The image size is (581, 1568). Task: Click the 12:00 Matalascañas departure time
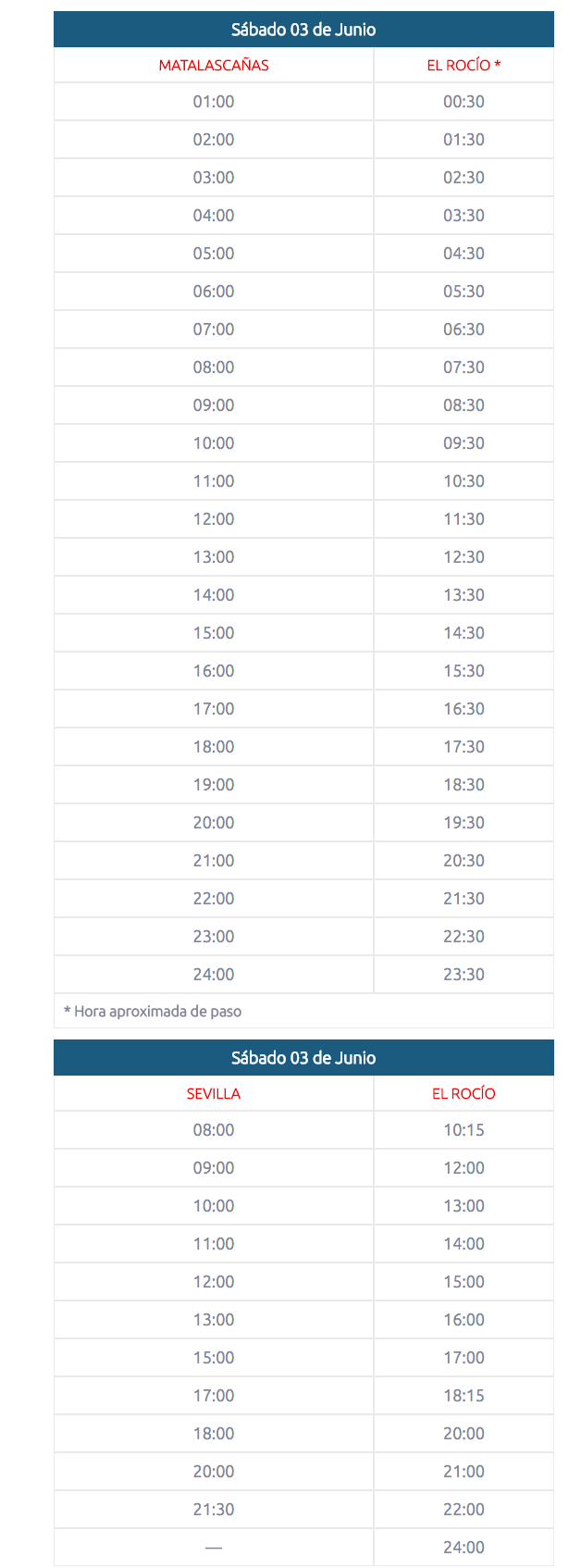tap(214, 519)
